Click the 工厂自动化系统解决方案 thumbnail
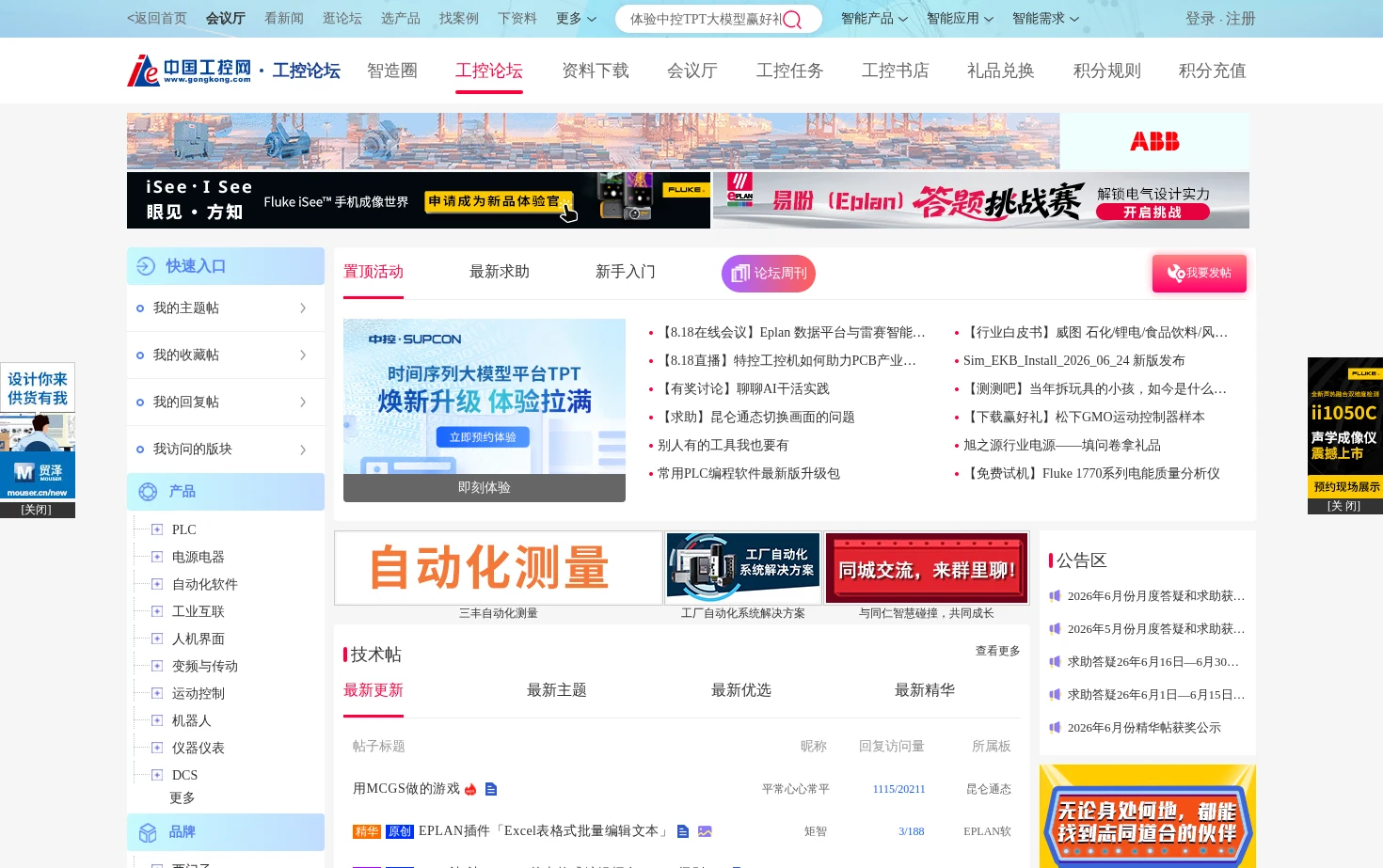 (743, 568)
